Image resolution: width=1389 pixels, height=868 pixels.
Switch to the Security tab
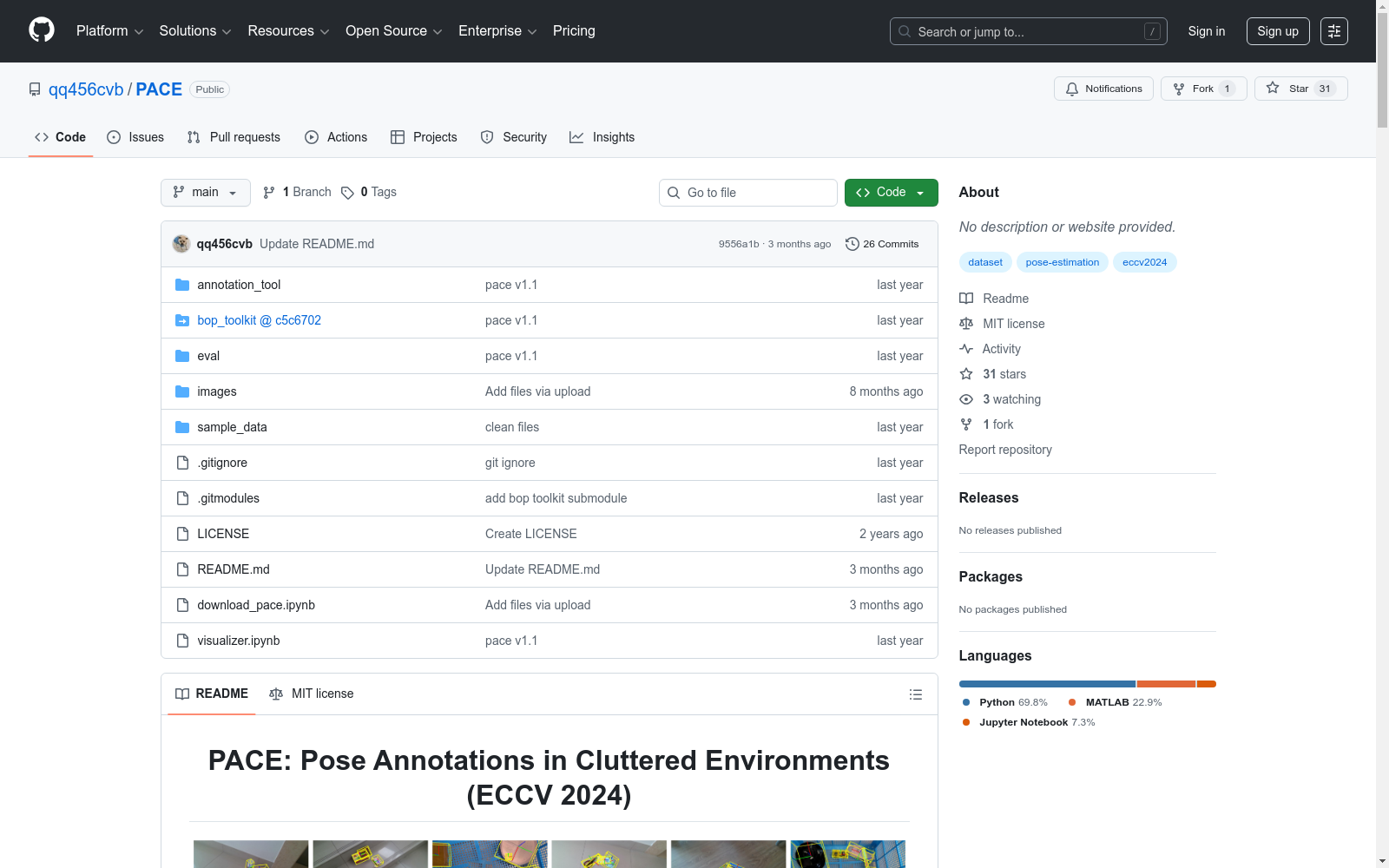pyautogui.click(x=514, y=137)
